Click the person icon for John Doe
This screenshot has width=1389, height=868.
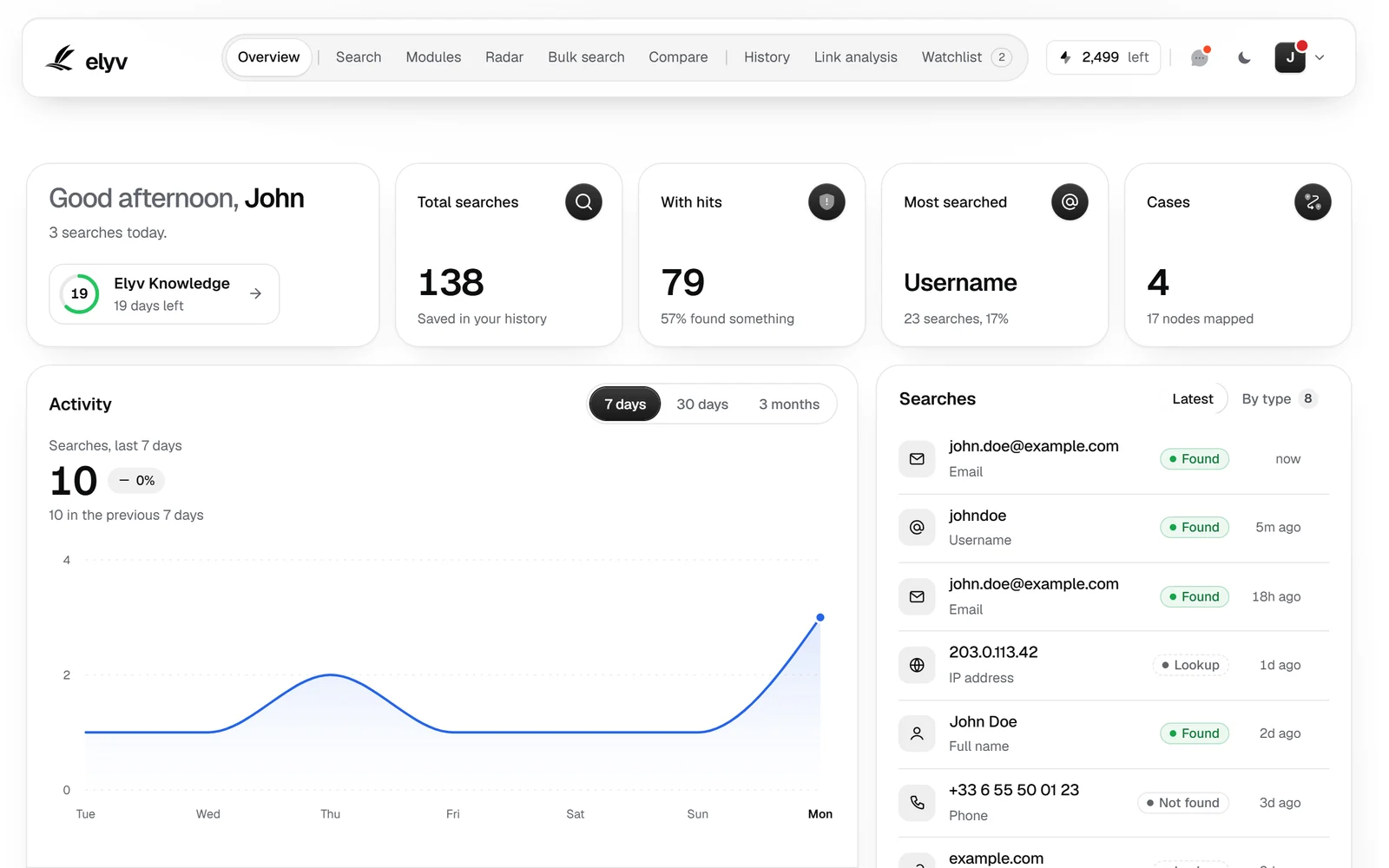(917, 733)
